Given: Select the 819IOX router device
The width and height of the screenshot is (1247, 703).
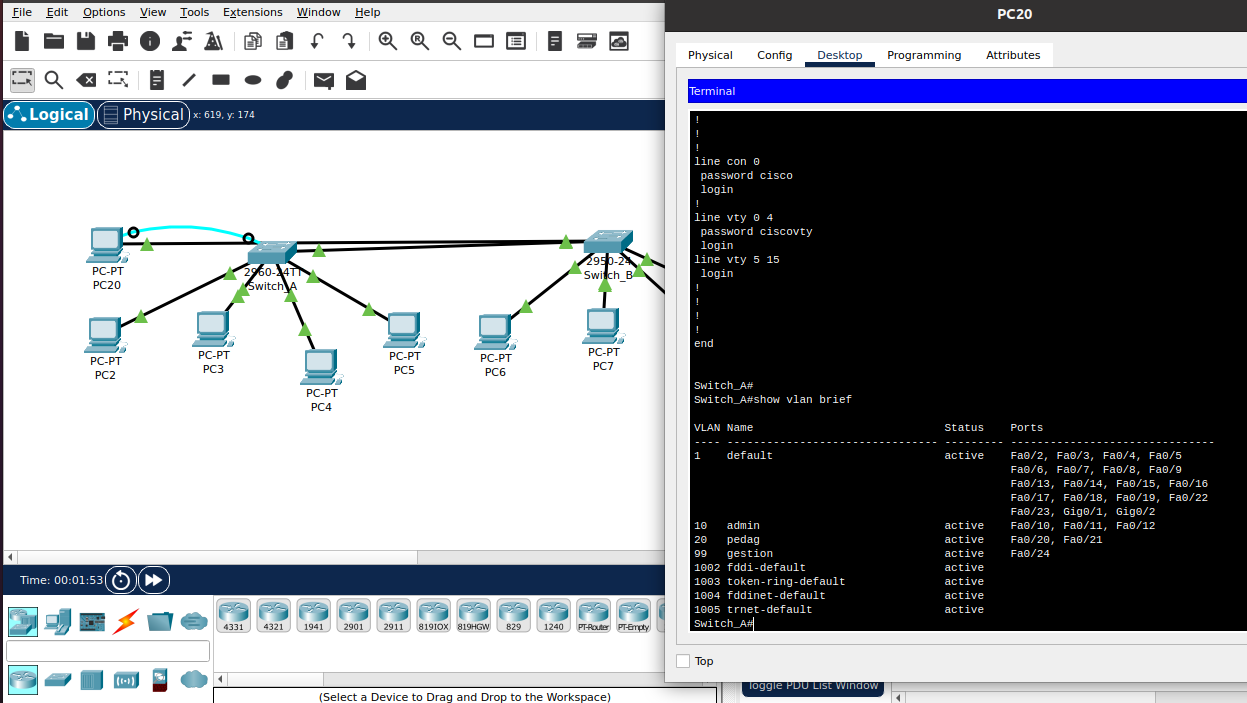Looking at the screenshot, I should [433, 616].
